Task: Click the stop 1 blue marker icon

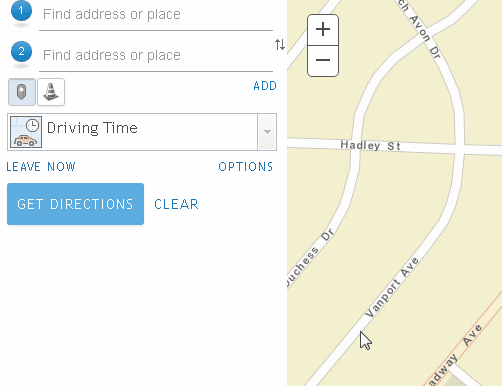Action: [21, 11]
